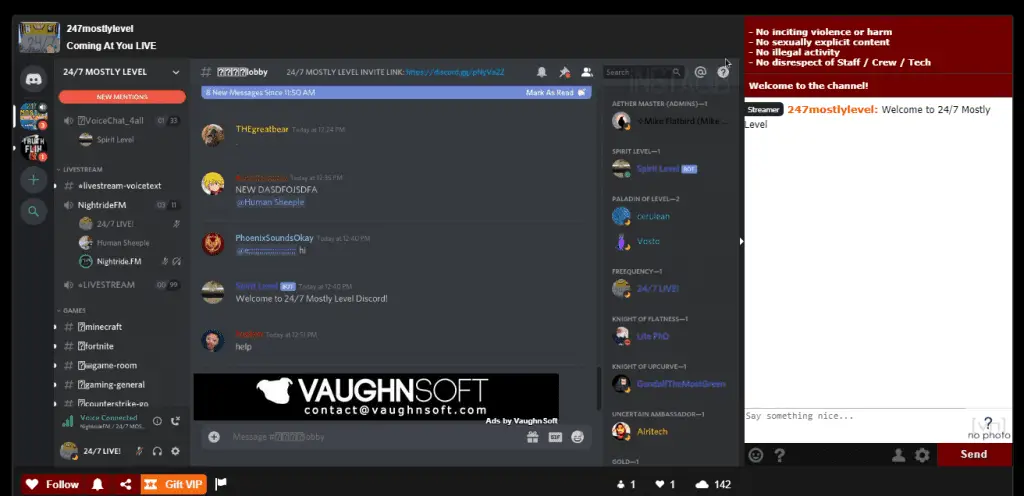Click the voice signal bars icon
The image size is (1024, 496).
67,422
